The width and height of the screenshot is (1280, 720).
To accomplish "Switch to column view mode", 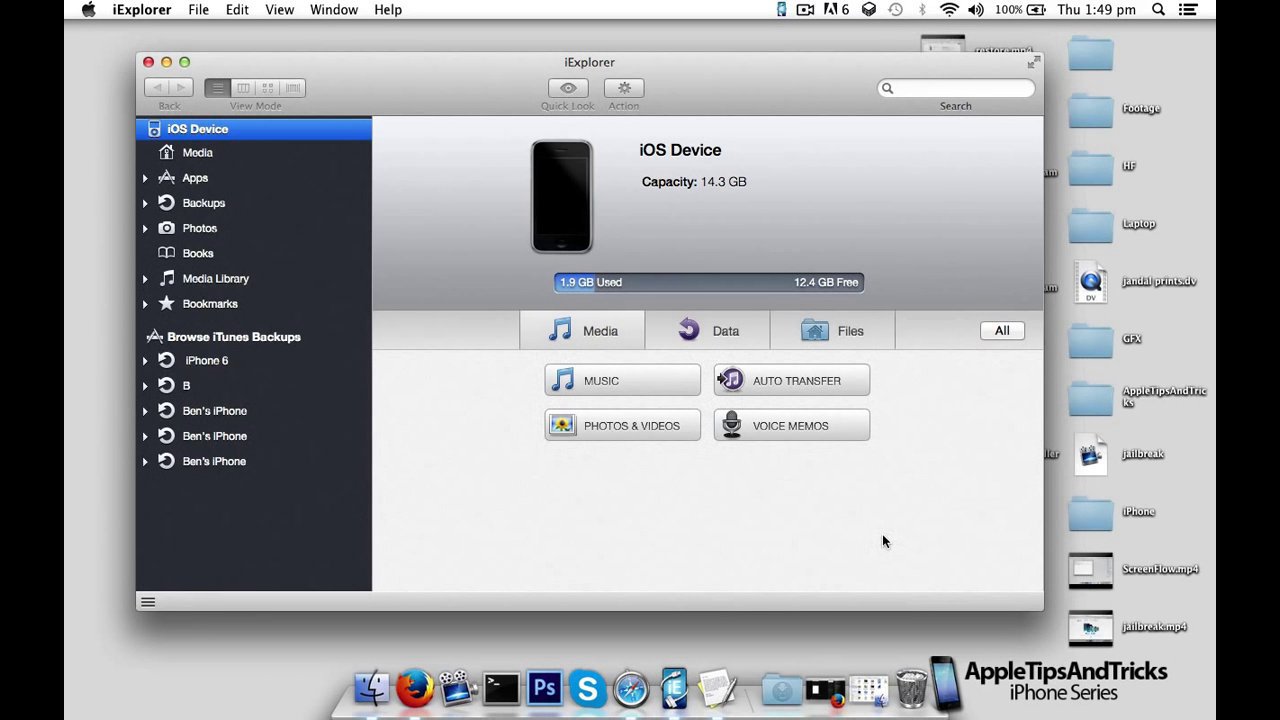I will click(x=243, y=88).
